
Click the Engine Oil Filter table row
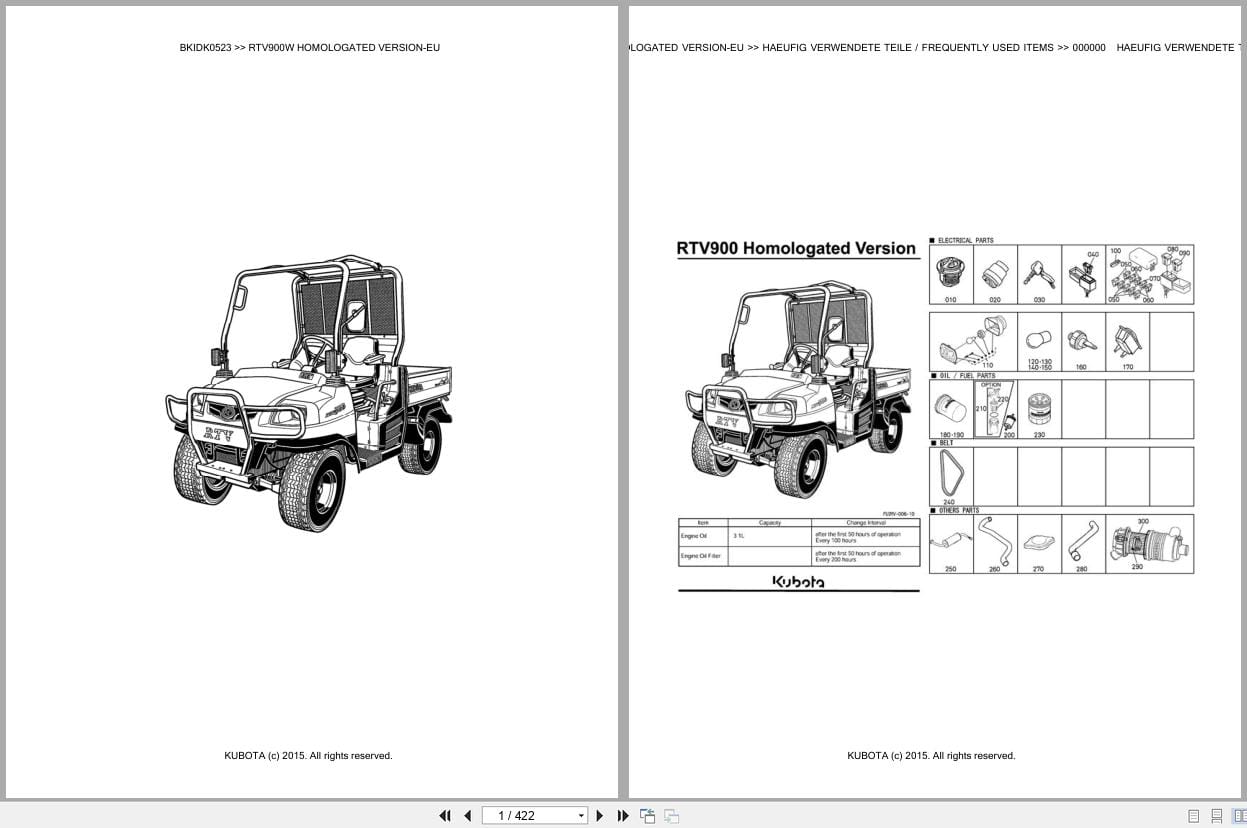coord(798,556)
